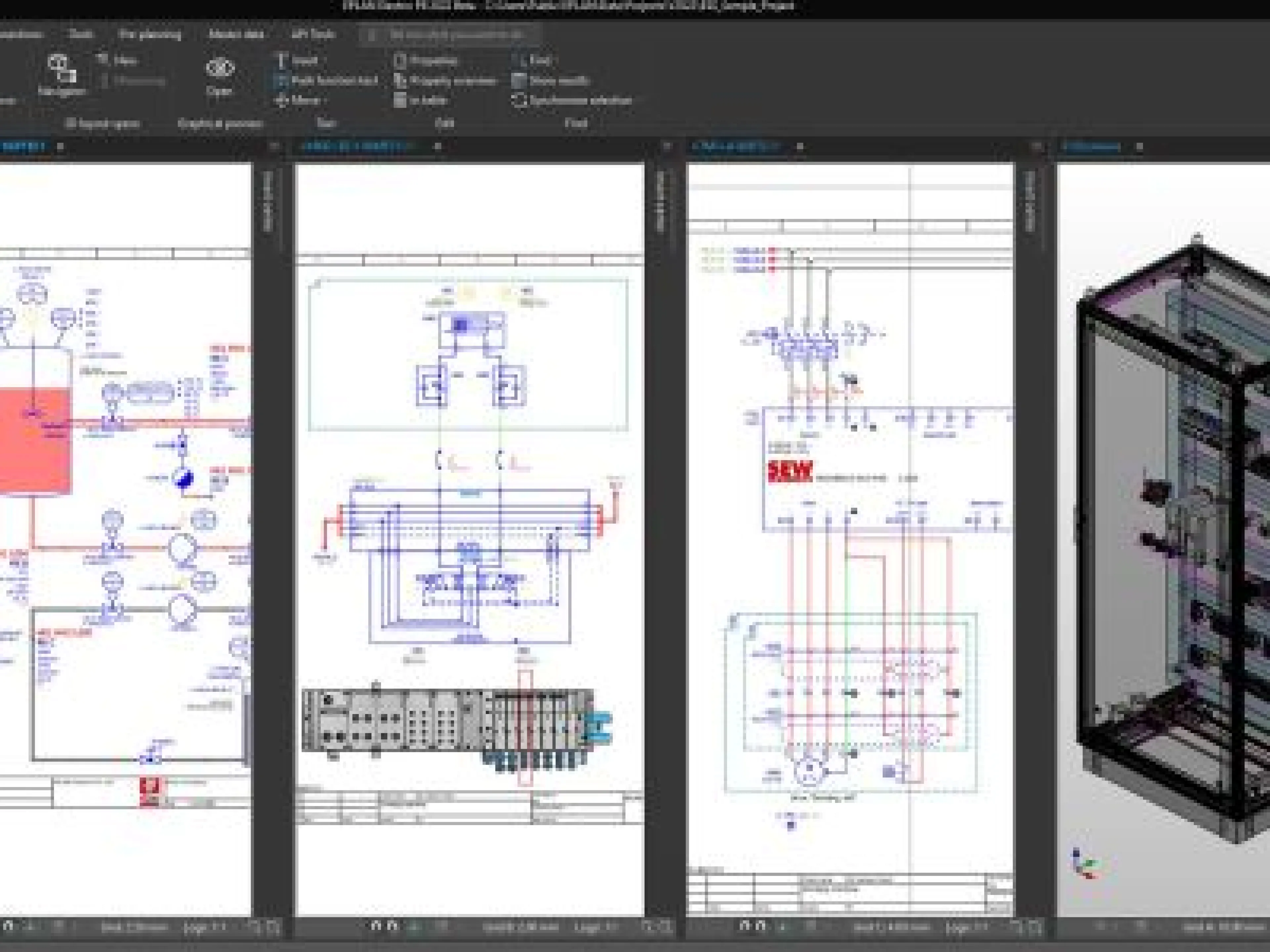1270x952 pixels.
Task: Toggle first snap magnet under SEW drive page
Action: pyautogui.click(x=745, y=926)
